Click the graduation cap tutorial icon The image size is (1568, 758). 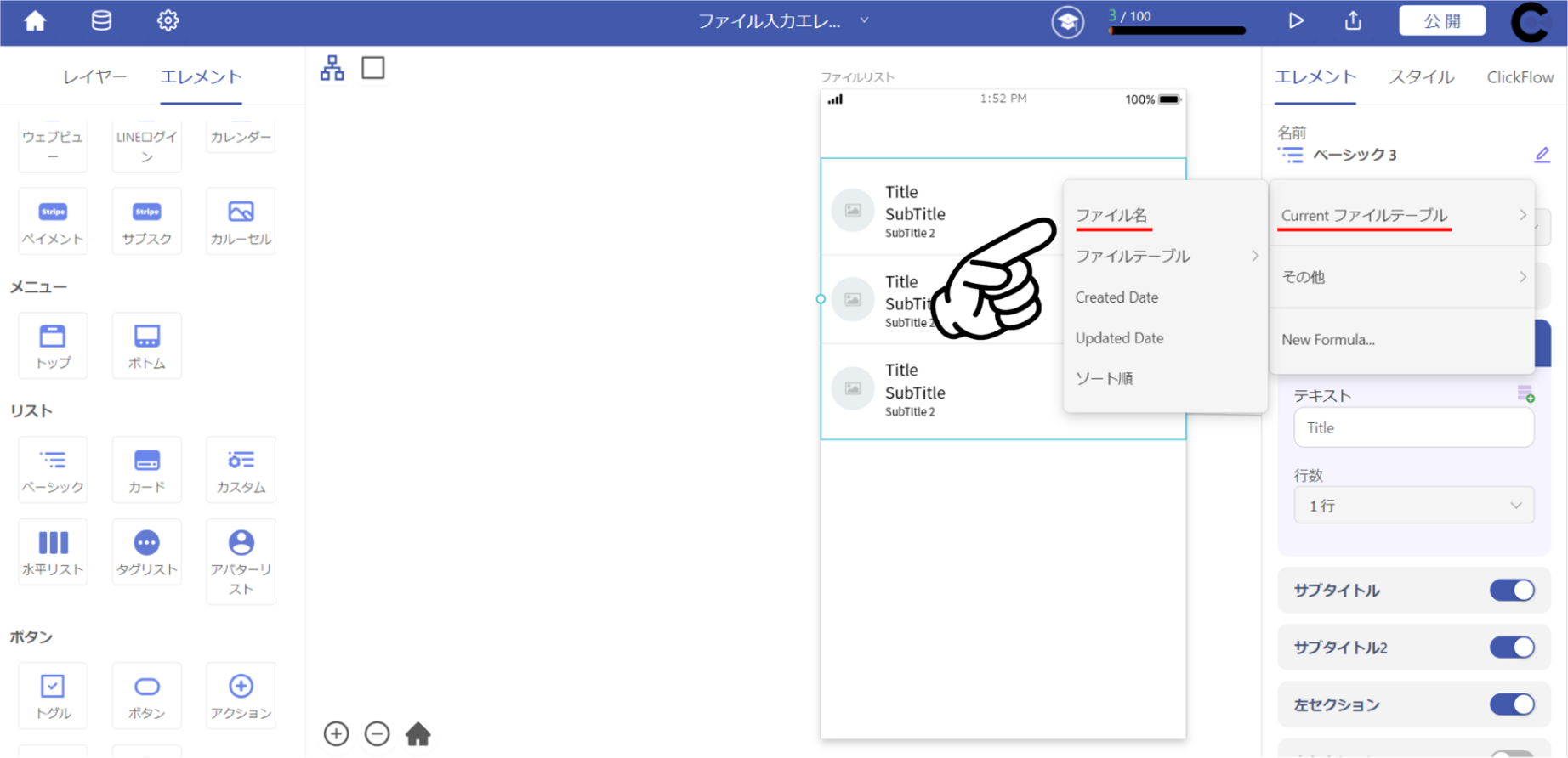tap(1068, 21)
